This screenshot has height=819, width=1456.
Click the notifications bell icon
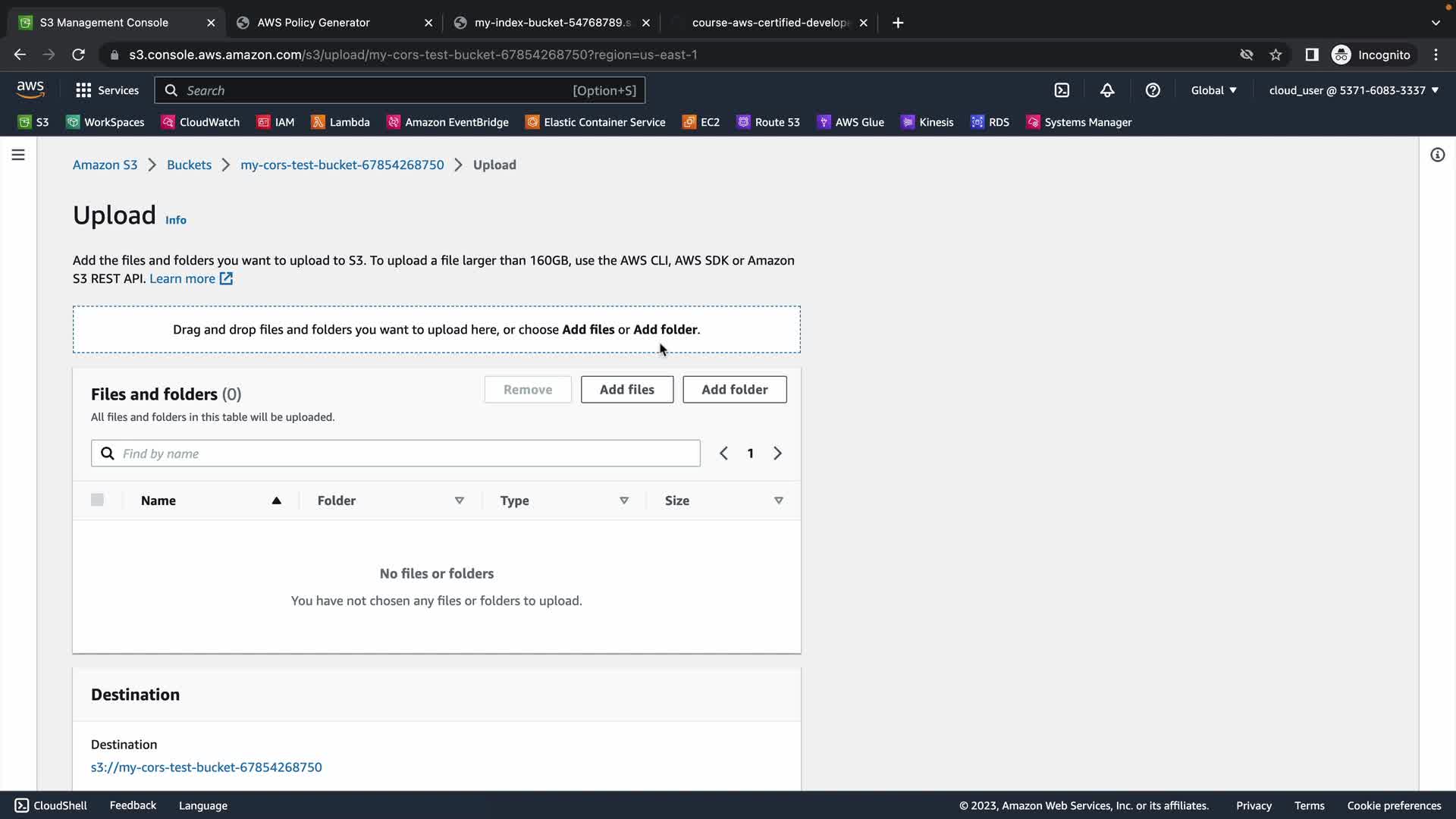coord(1107,90)
